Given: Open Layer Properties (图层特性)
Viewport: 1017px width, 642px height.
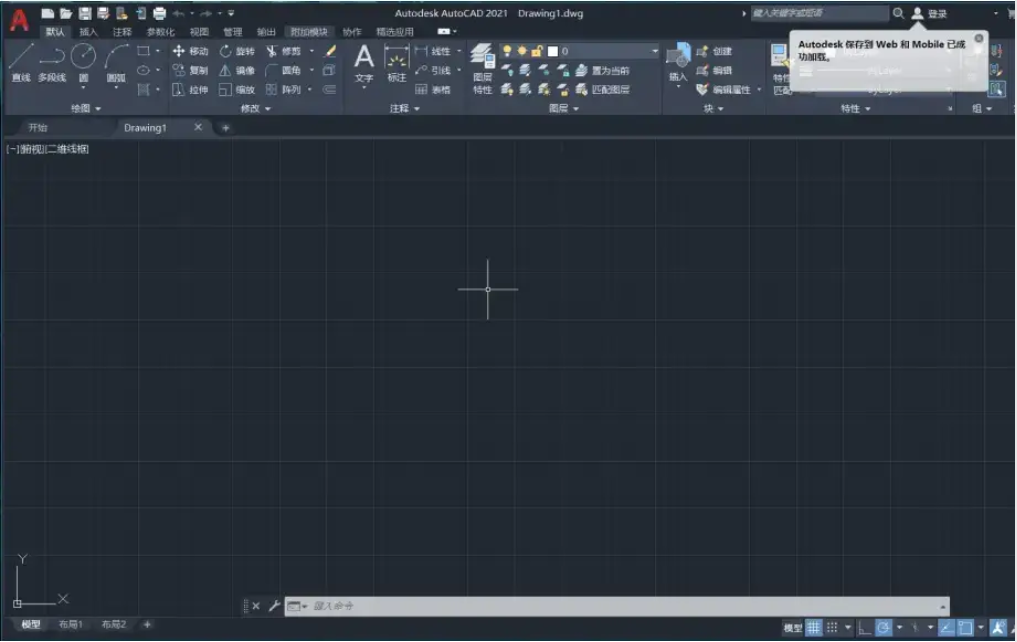Looking at the screenshot, I should tap(482, 69).
